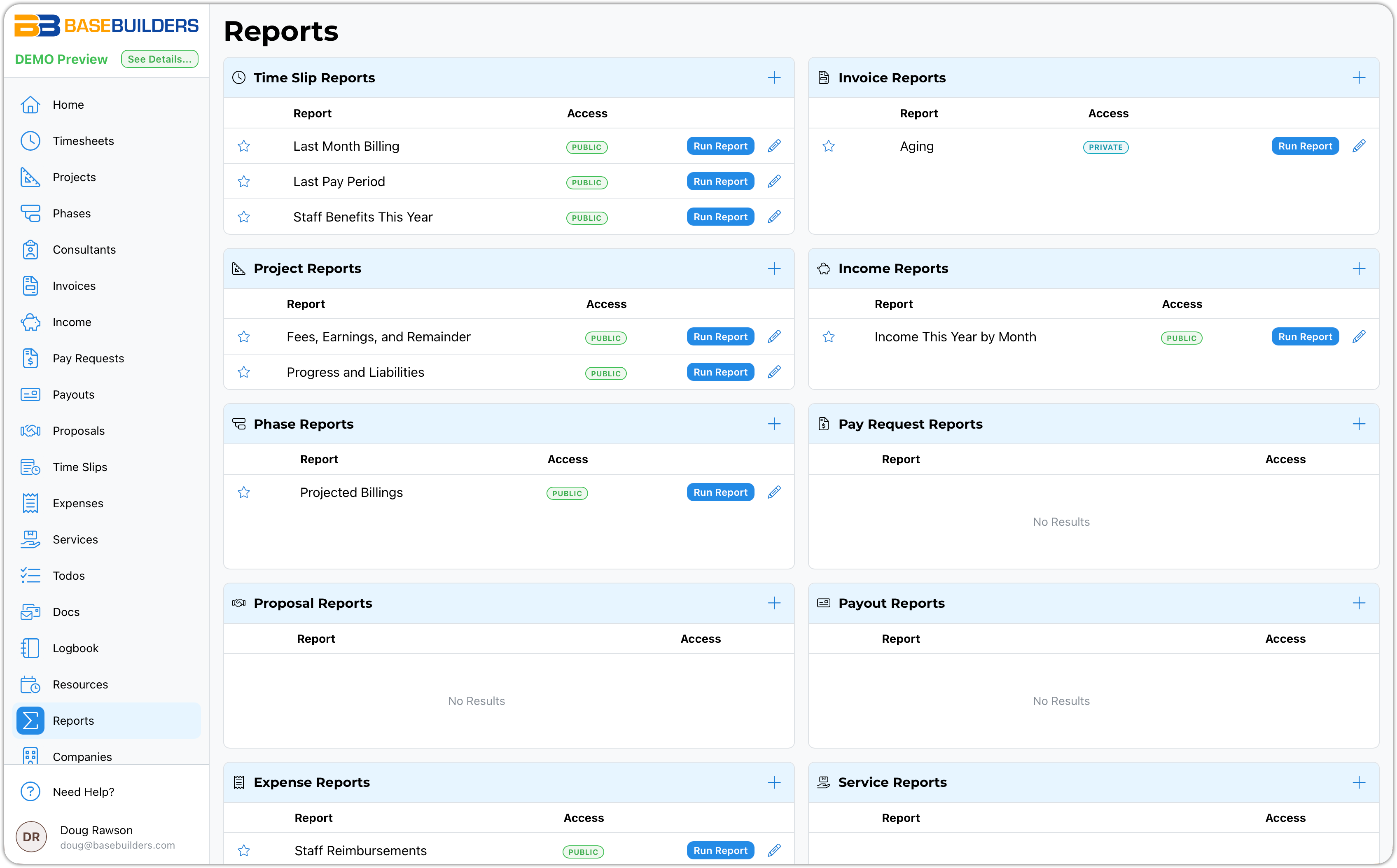
Task: Click the Need Help question mark icon
Action: [30, 792]
